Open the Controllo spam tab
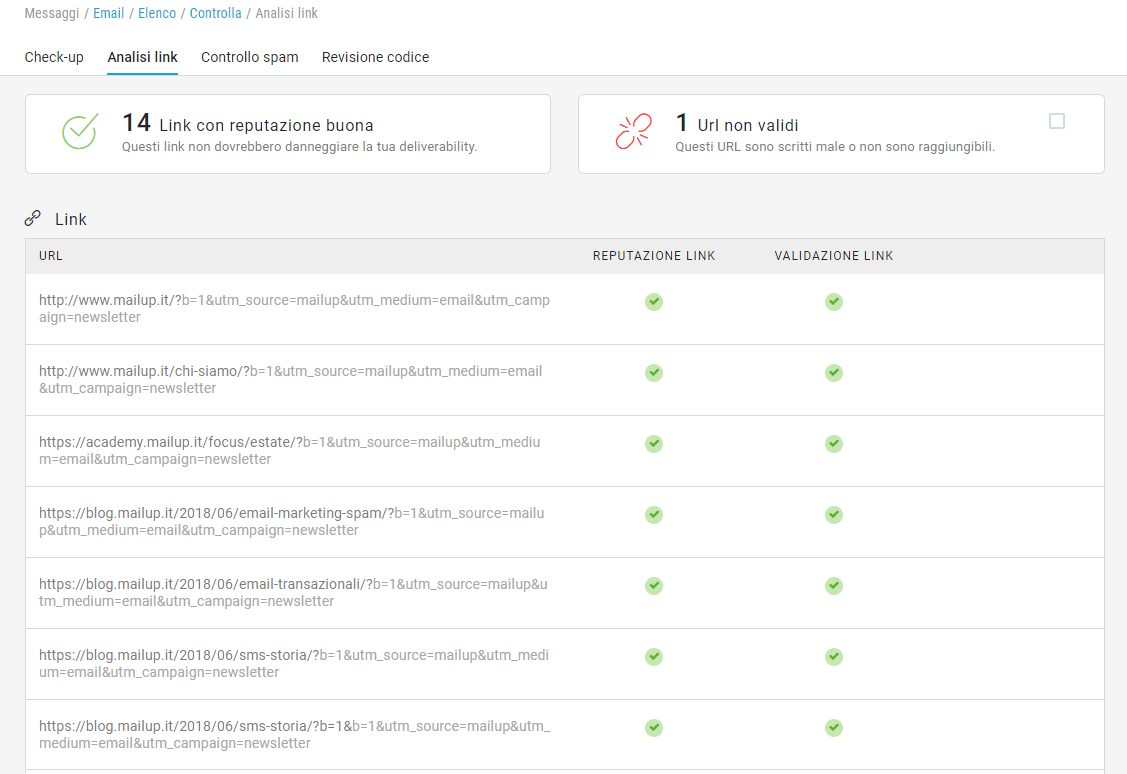1127x774 pixels. click(x=249, y=57)
